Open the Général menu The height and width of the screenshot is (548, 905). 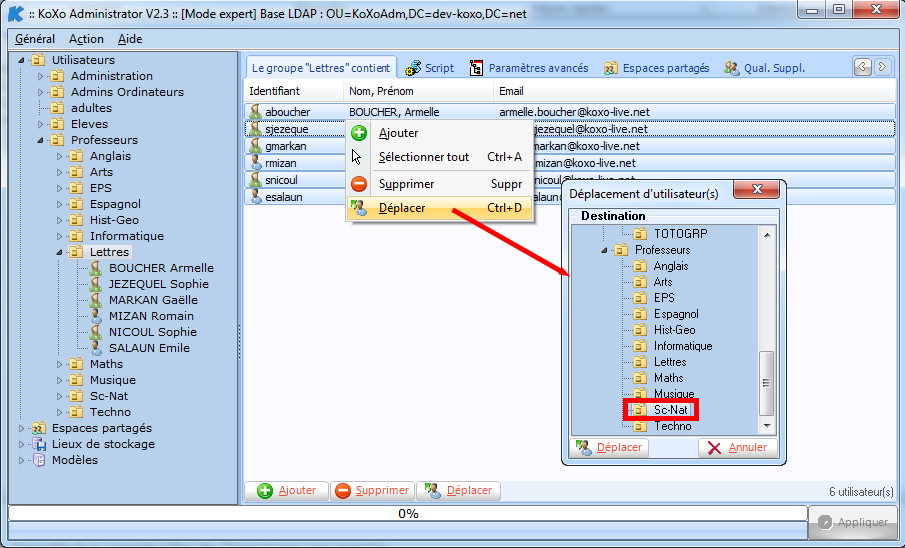point(35,39)
